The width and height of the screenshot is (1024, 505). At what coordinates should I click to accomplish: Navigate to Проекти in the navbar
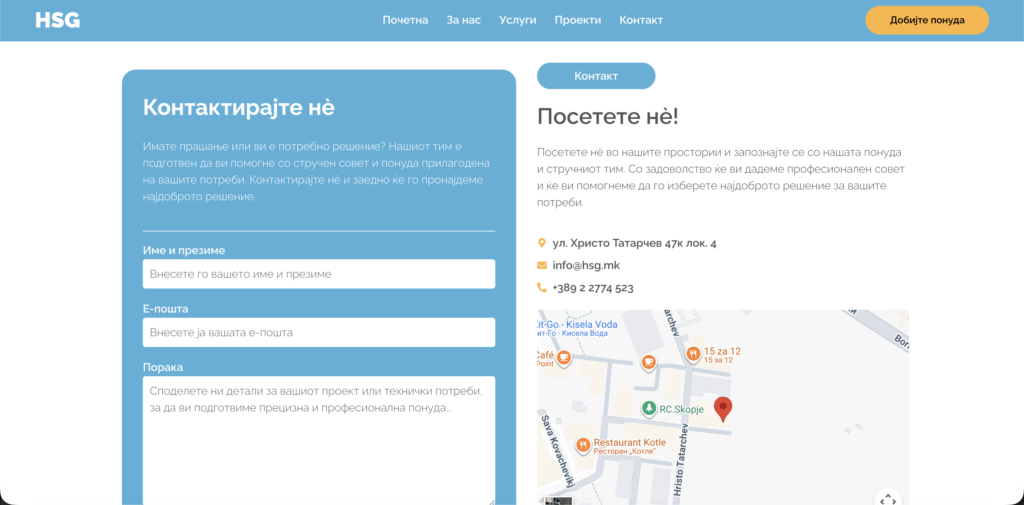(578, 20)
